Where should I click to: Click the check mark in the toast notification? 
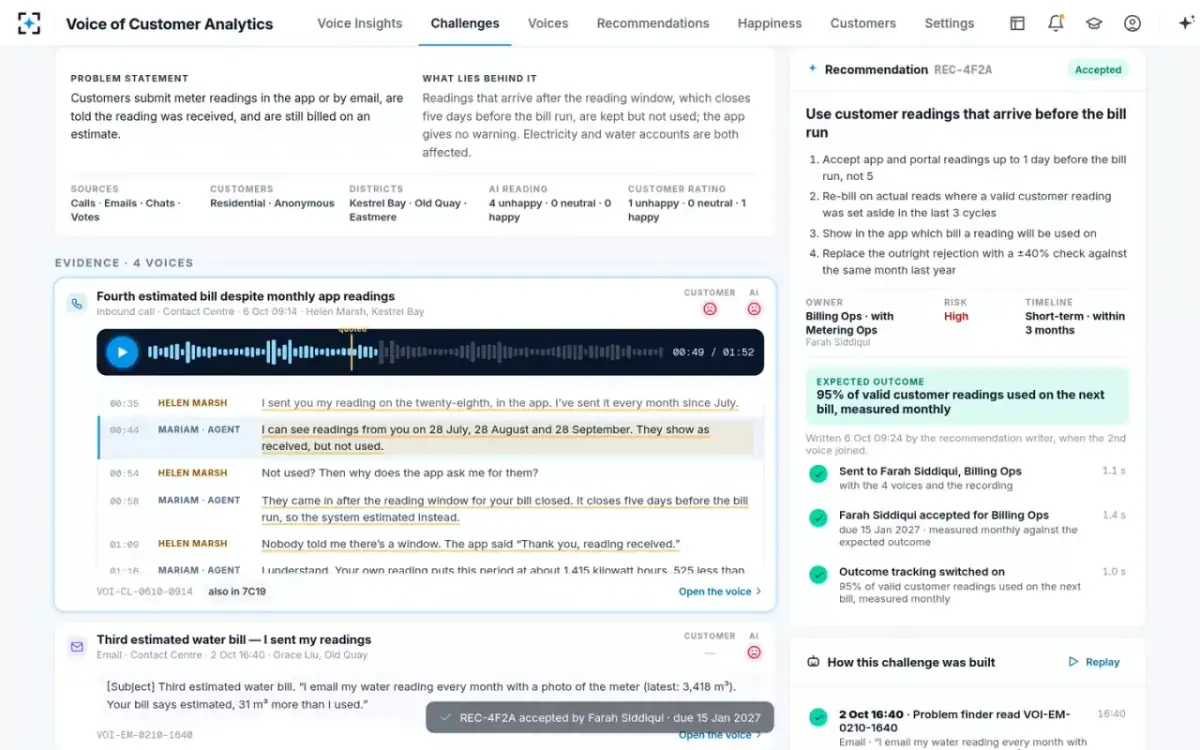coord(445,717)
